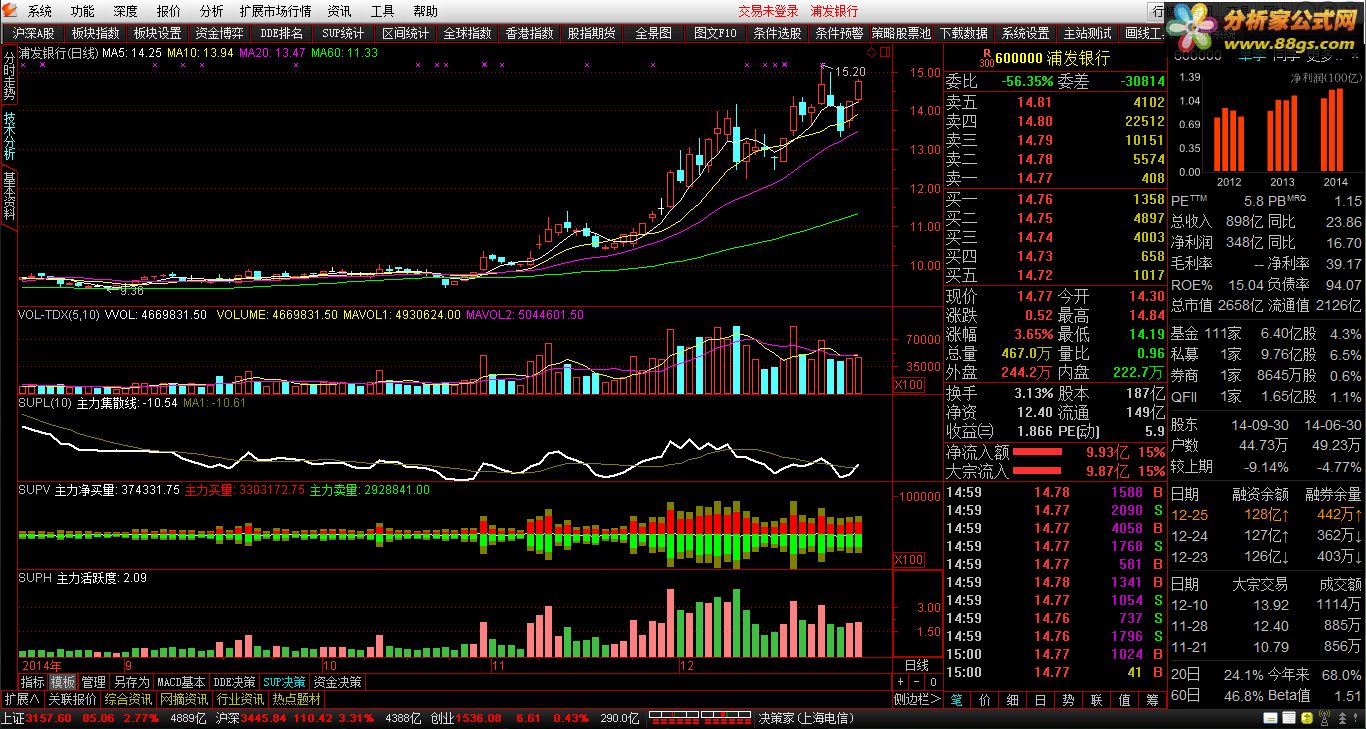Click the 管理 tab below chart
Image resolution: width=1366 pixels, height=729 pixels.
(x=93, y=682)
